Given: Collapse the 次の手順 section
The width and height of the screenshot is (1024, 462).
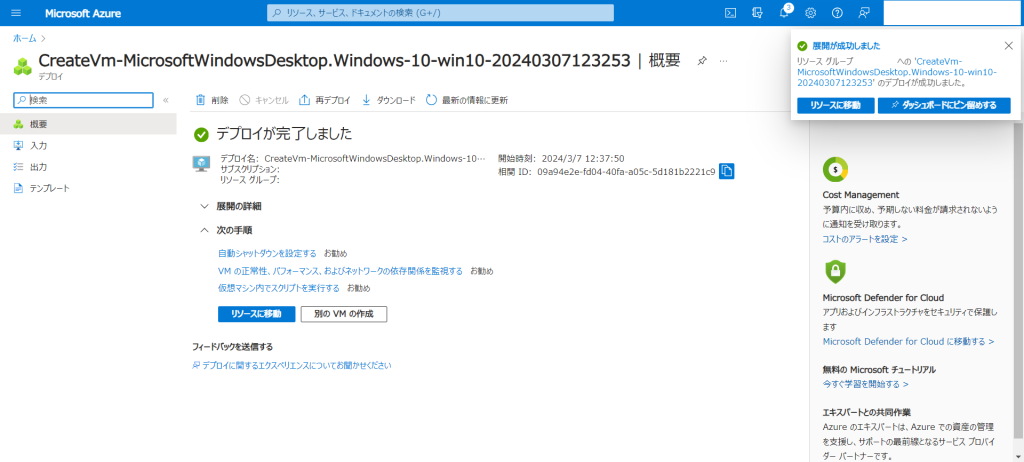Looking at the screenshot, I should [x=227, y=230].
